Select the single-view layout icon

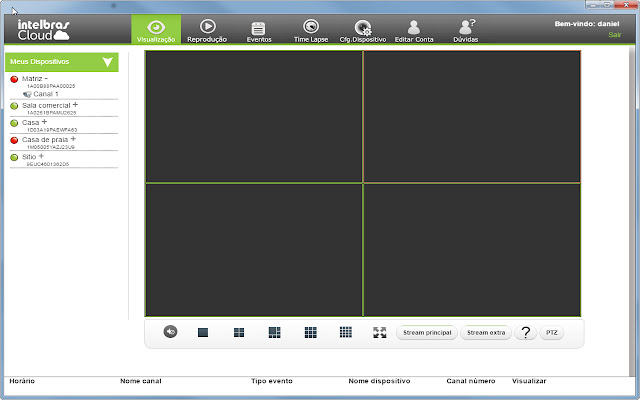202,332
